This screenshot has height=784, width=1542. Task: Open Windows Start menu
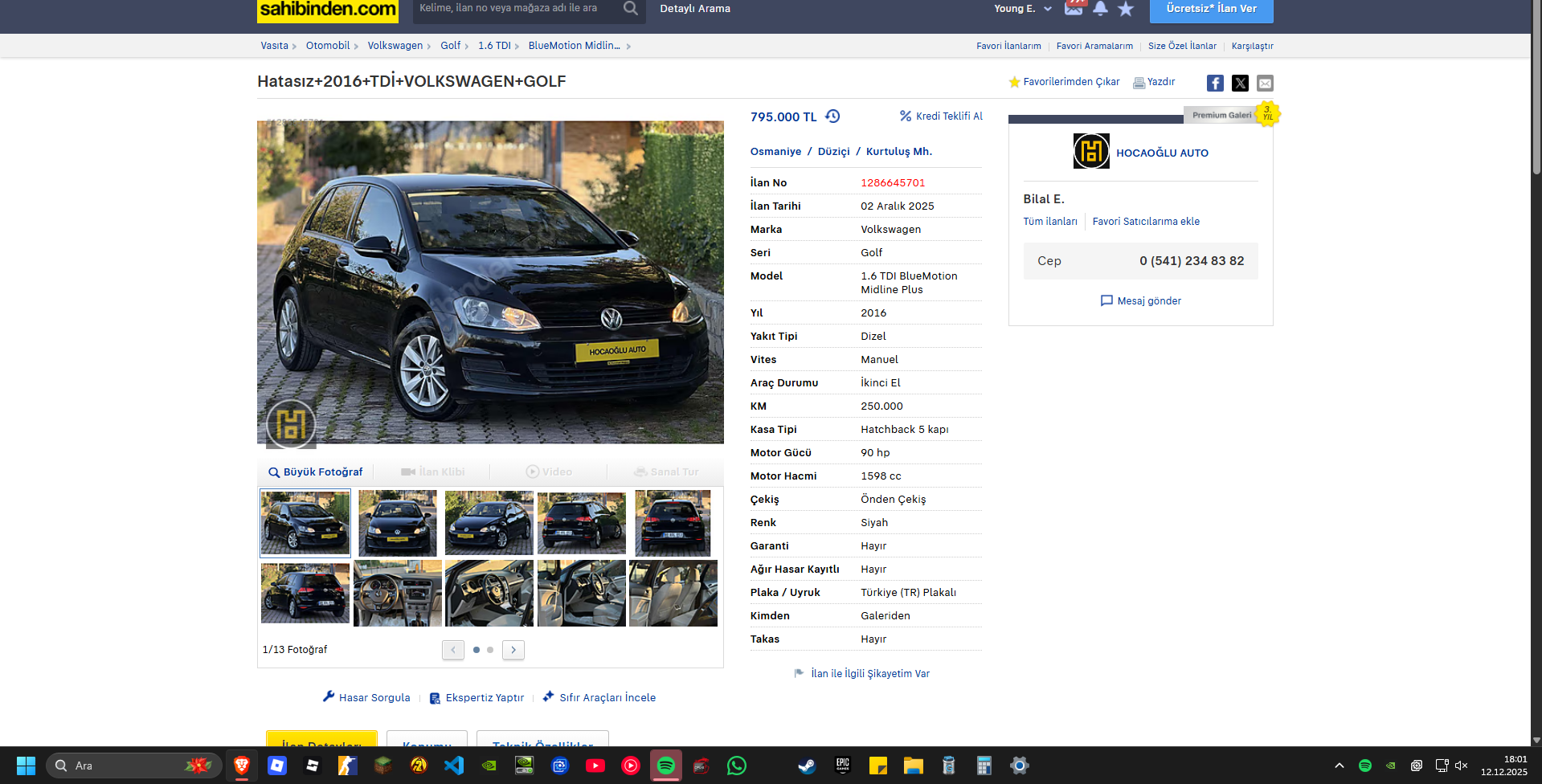coord(26,766)
